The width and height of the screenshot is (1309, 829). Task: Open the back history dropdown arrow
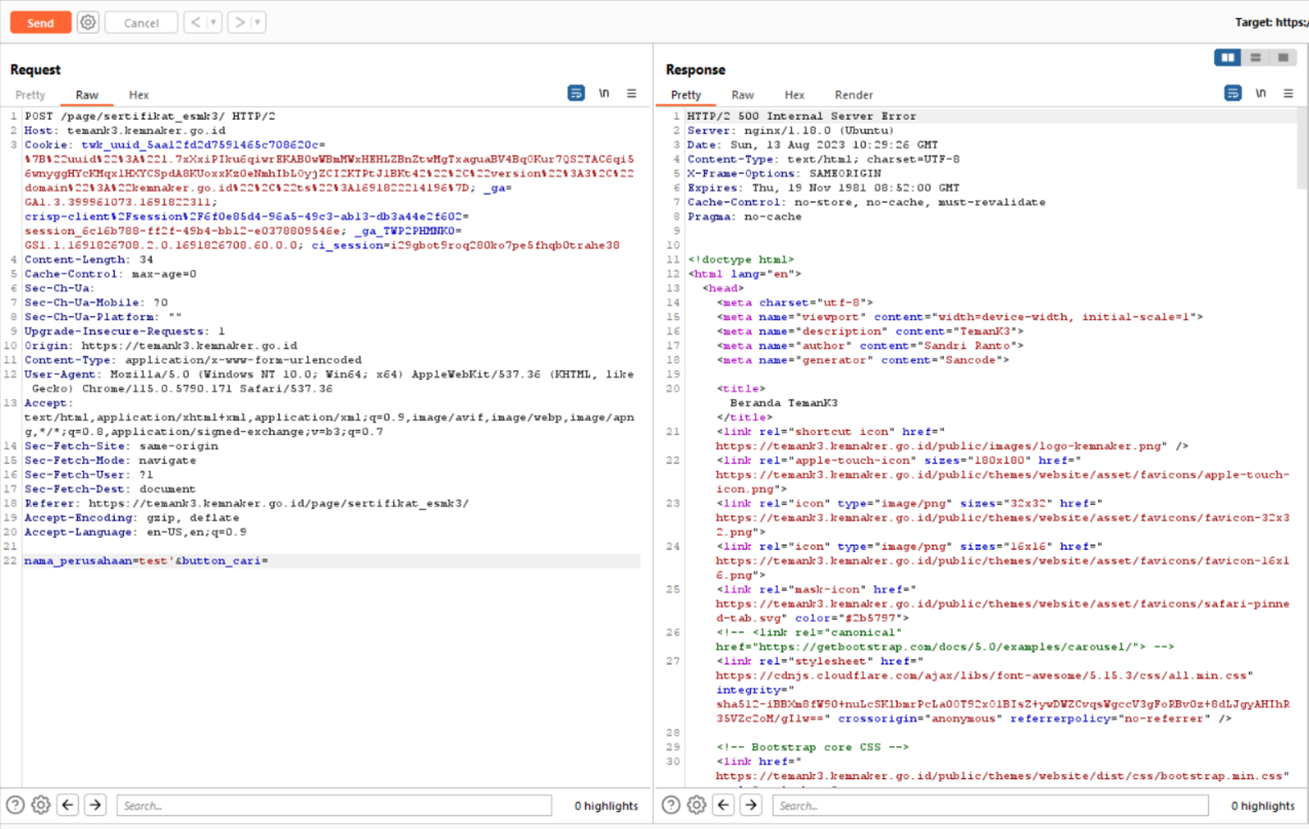coord(213,22)
